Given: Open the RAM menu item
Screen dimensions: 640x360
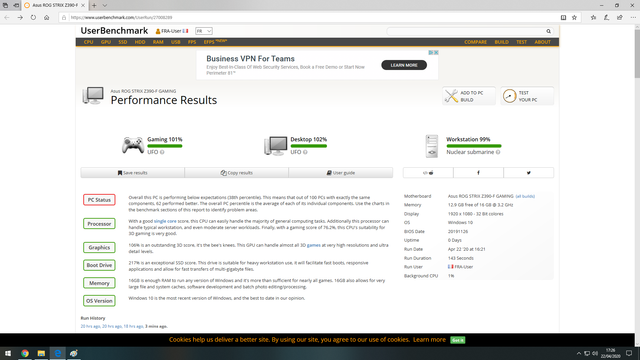Looking at the screenshot, I should click(x=158, y=42).
